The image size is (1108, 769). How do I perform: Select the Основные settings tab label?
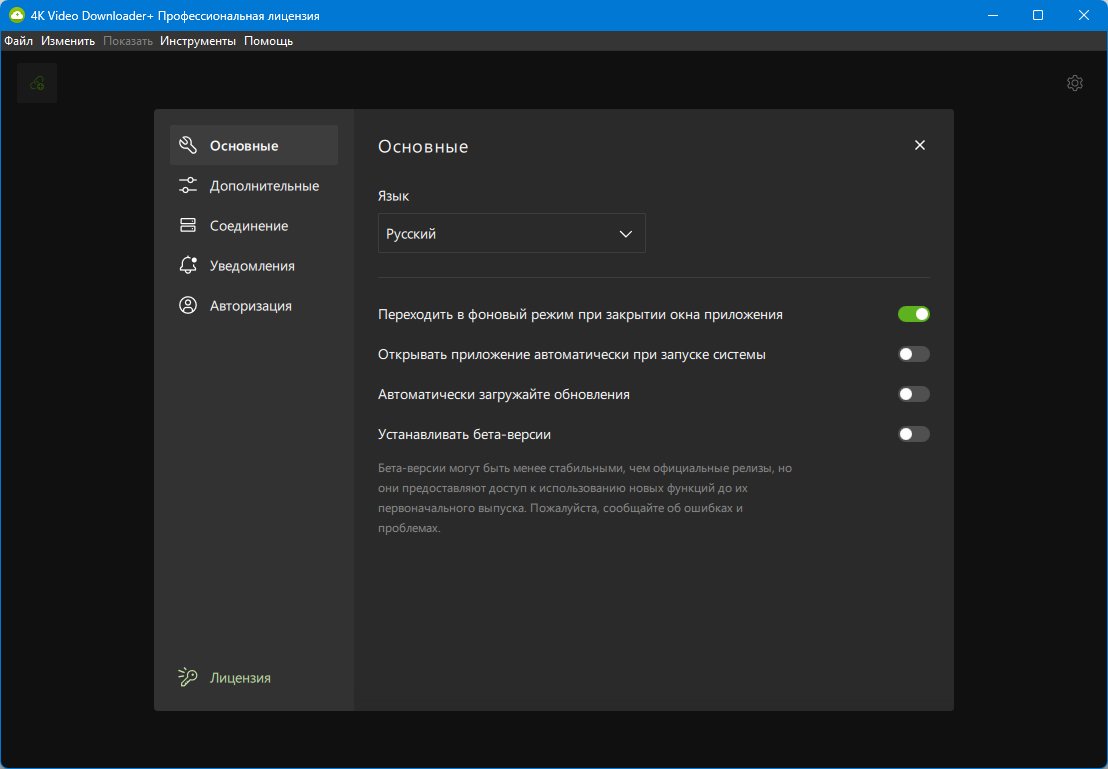tap(244, 146)
